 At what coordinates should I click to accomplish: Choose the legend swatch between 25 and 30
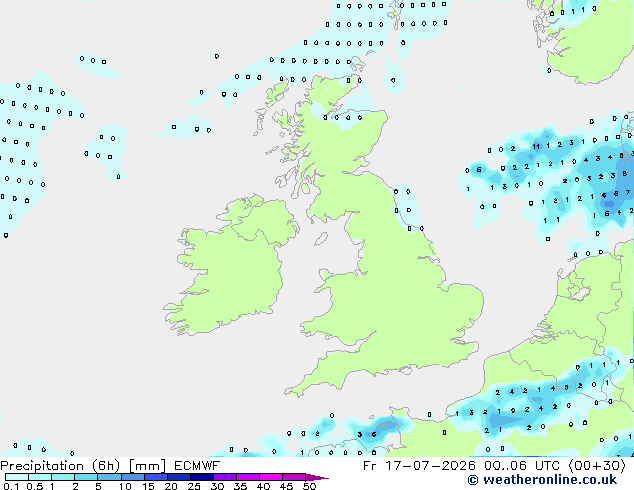(202, 477)
